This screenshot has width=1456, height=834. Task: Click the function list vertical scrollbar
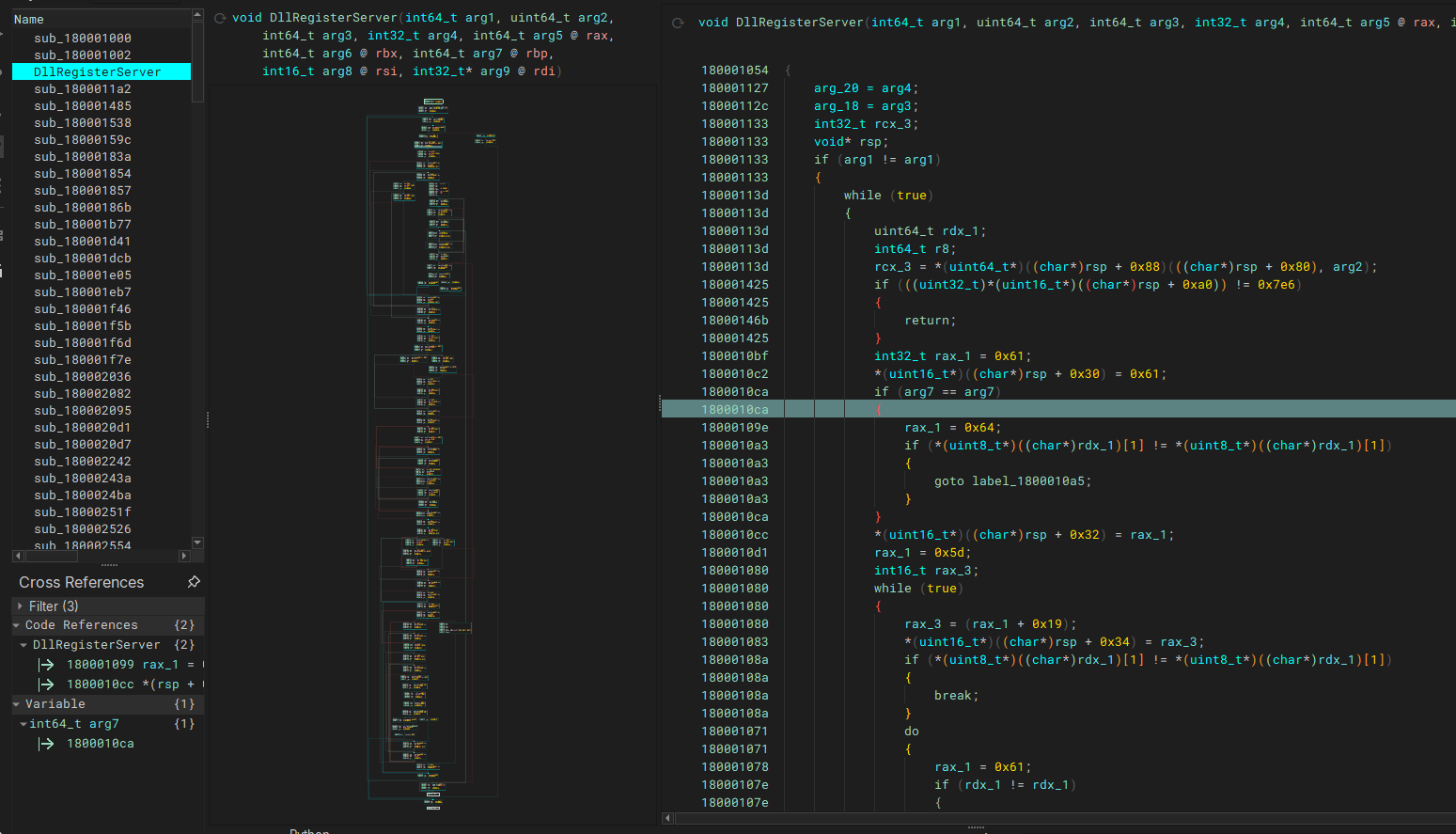(x=197, y=61)
